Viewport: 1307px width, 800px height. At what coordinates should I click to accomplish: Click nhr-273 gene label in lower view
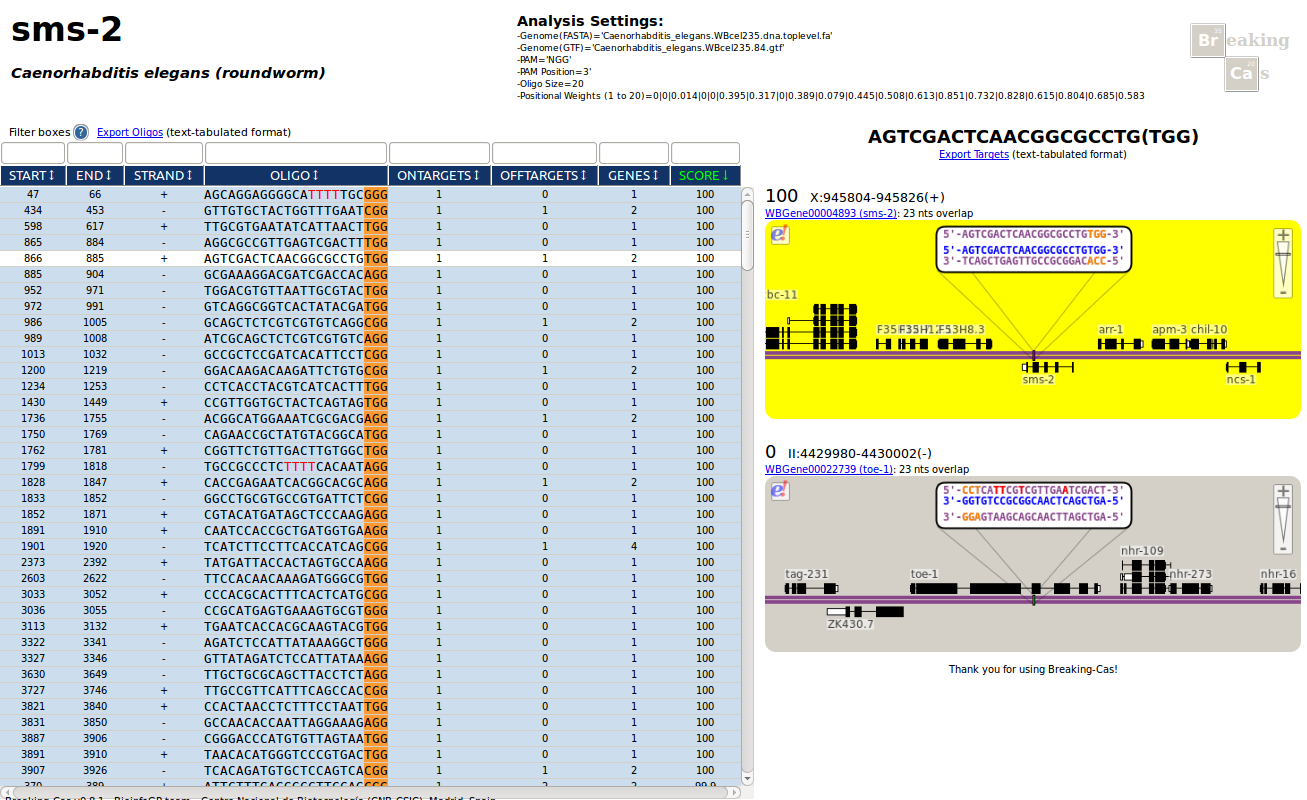click(x=1190, y=574)
